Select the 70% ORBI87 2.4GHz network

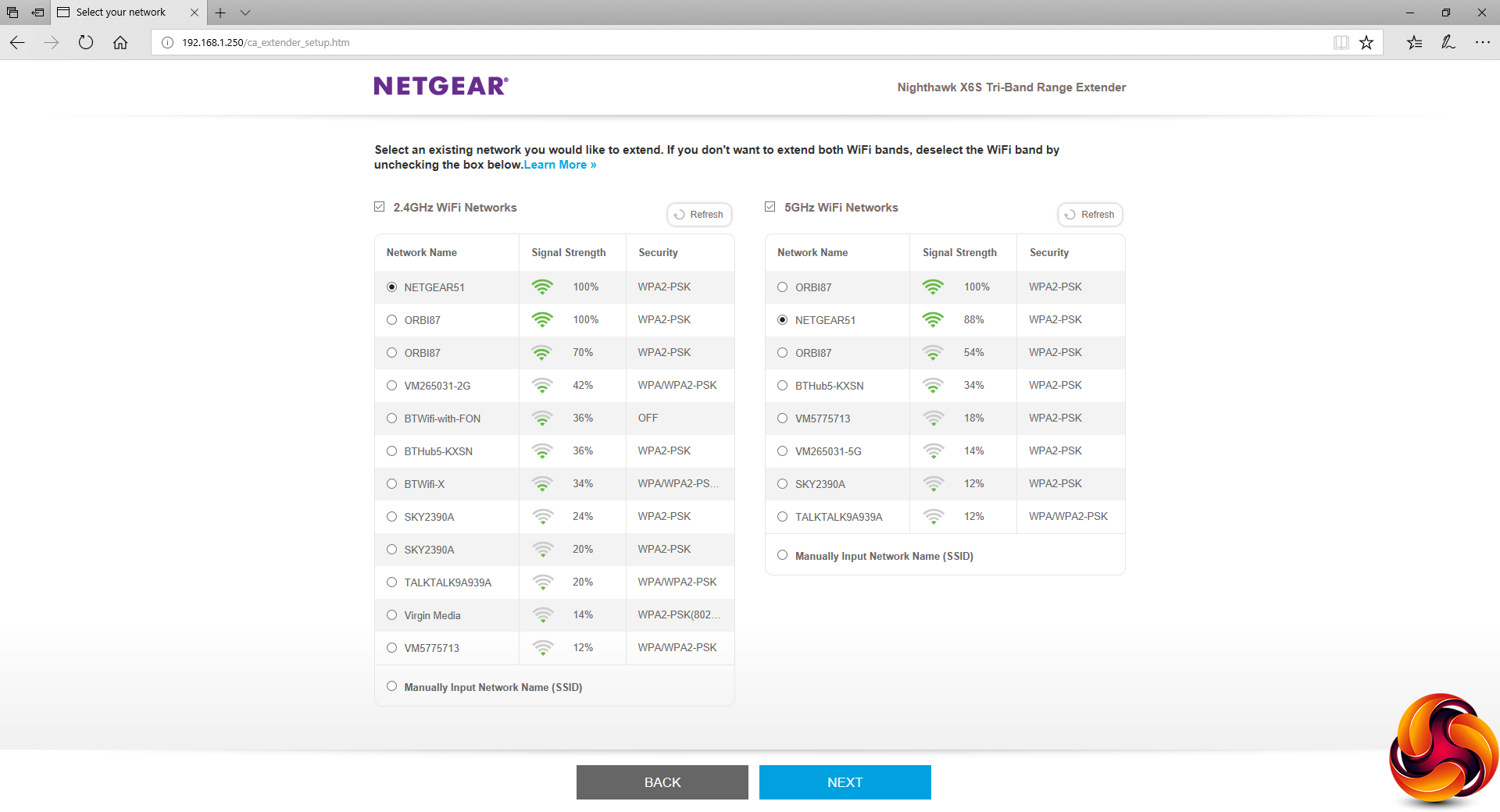coord(392,353)
